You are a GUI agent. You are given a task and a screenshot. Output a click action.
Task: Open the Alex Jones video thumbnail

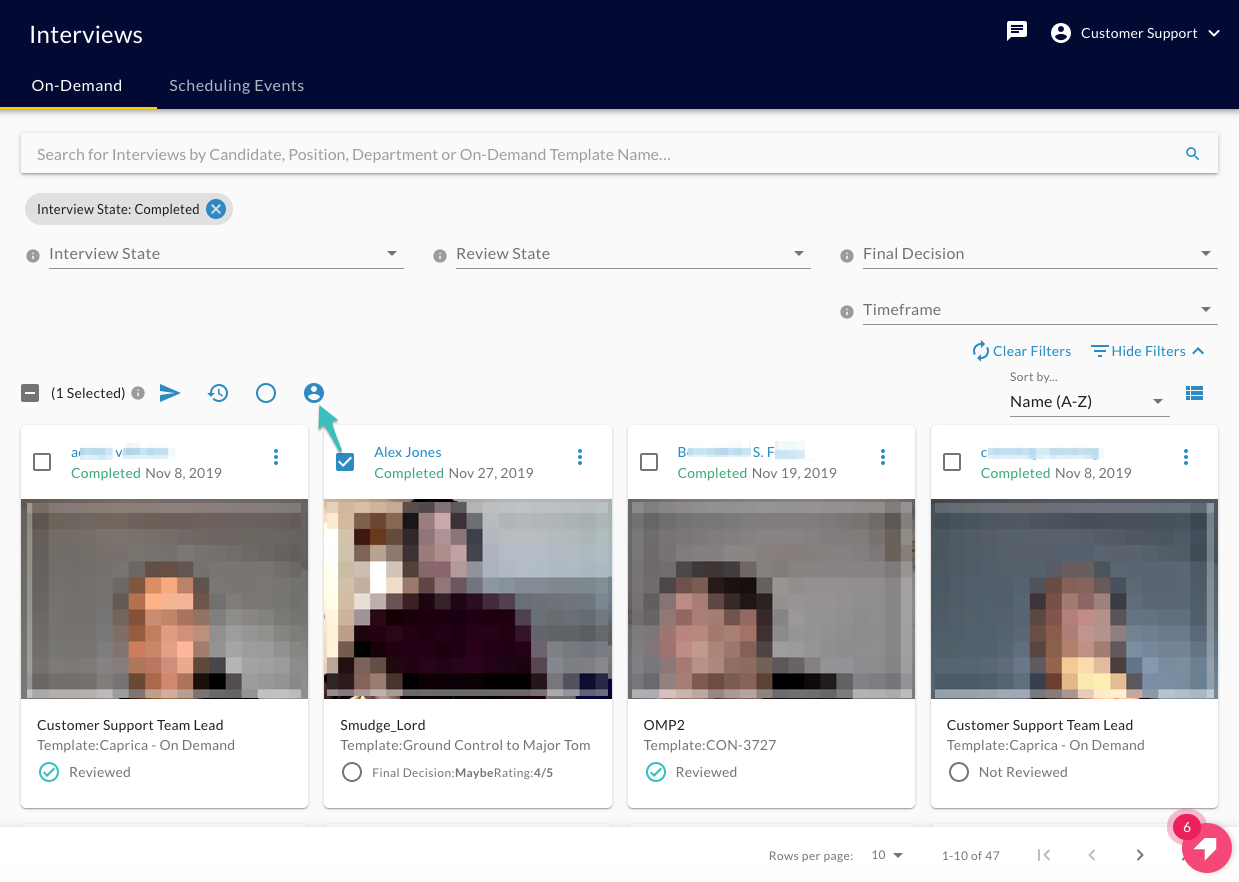(468, 599)
